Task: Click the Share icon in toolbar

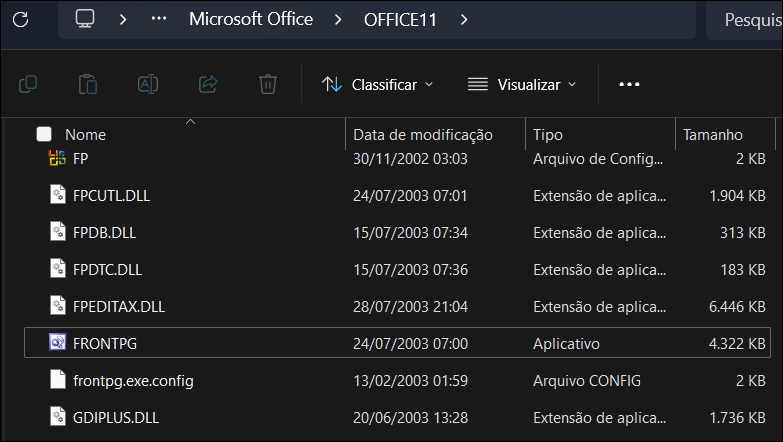Action: [208, 84]
